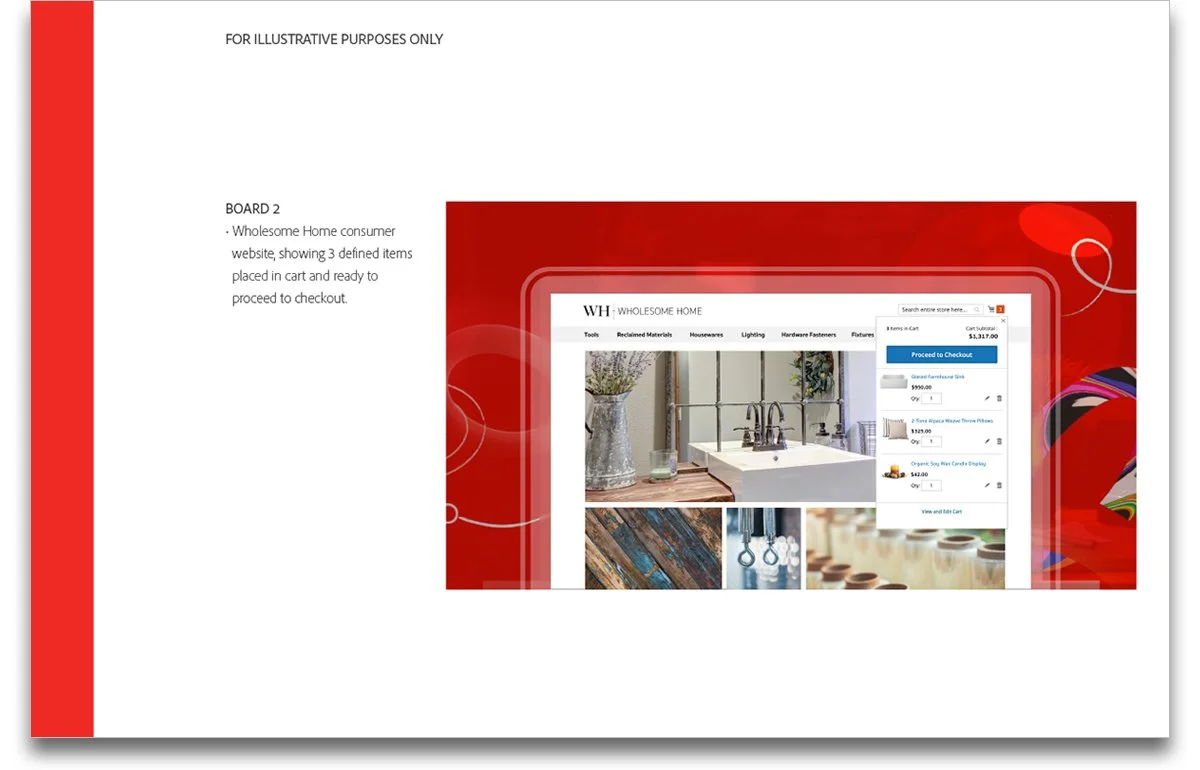Edit the Glazed Farmhouse Sink cart item
Image resolution: width=1200 pixels, height=770 pixels.
tap(987, 398)
